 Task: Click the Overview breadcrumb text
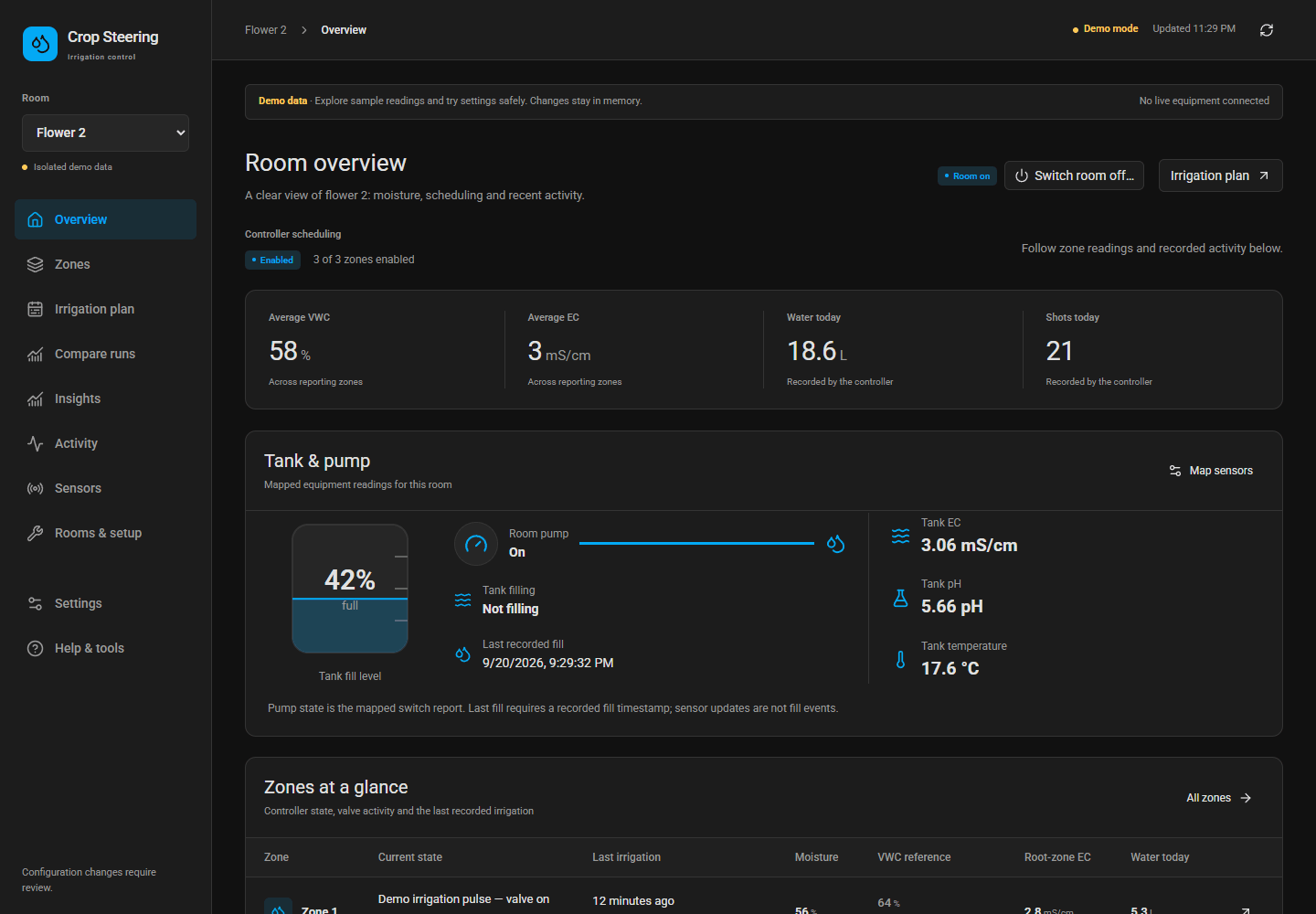click(x=344, y=30)
